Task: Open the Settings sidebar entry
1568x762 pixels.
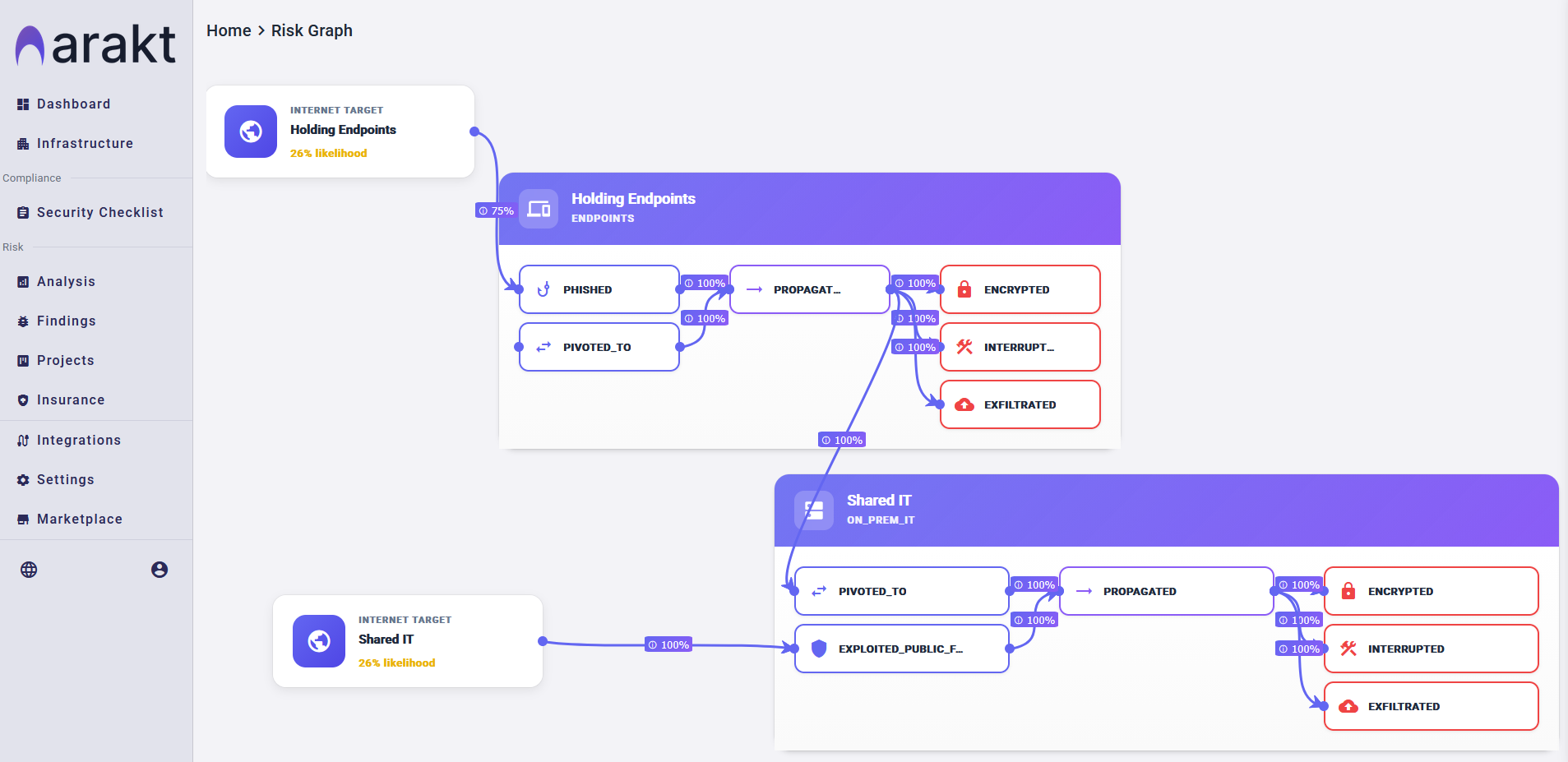Action: [x=64, y=479]
